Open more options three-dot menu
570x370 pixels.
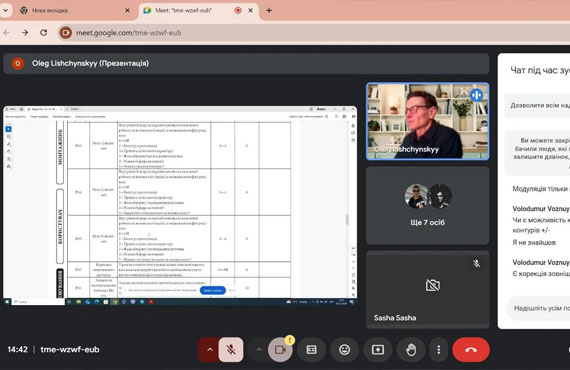(439, 350)
